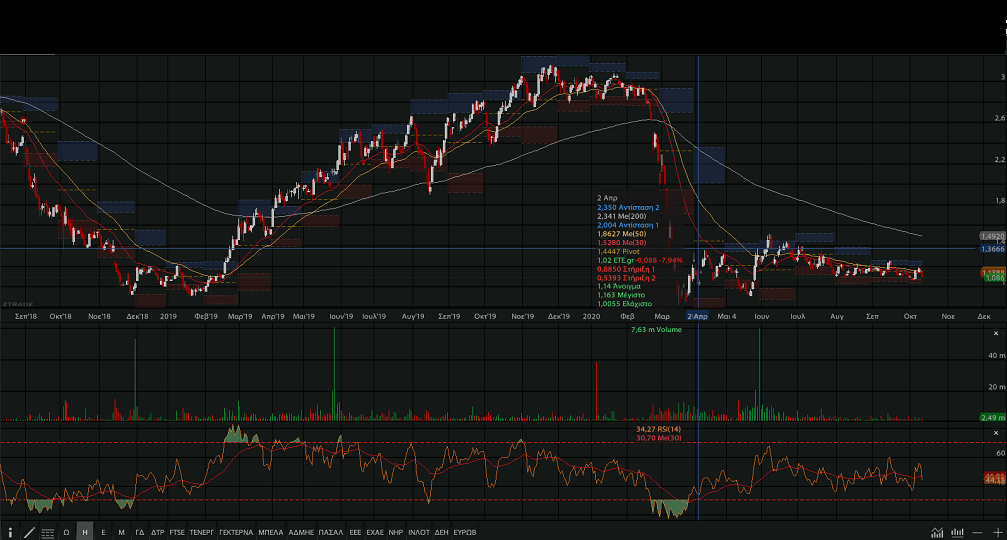The height and width of the screenshot is (540, 1007).
Task: Load the ΓΔ index symbol
Action: (140, 532)
